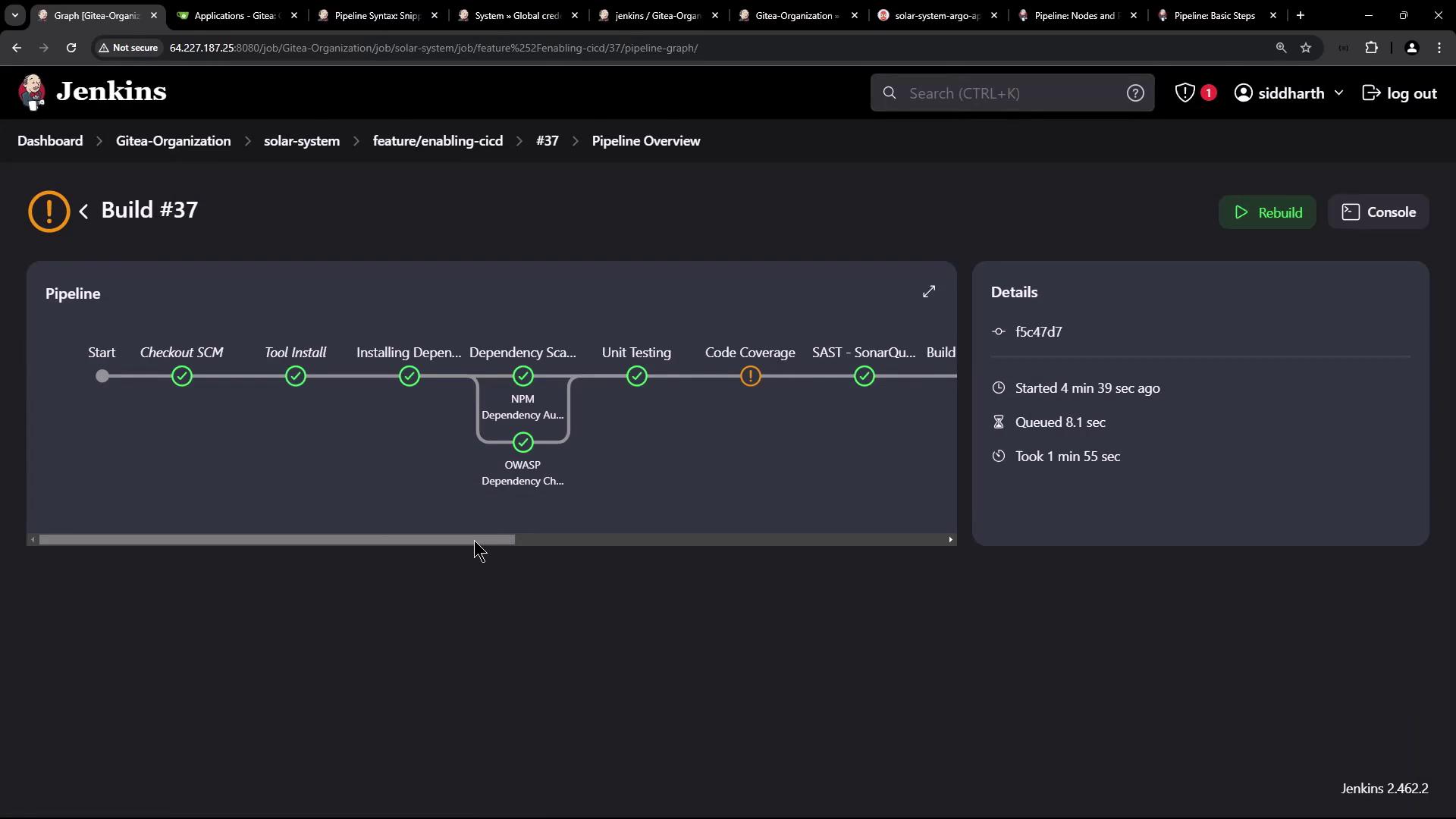
Task: Go back using the arrow beside Build #37
Action: pyautogui.click(x=84, y=212)
